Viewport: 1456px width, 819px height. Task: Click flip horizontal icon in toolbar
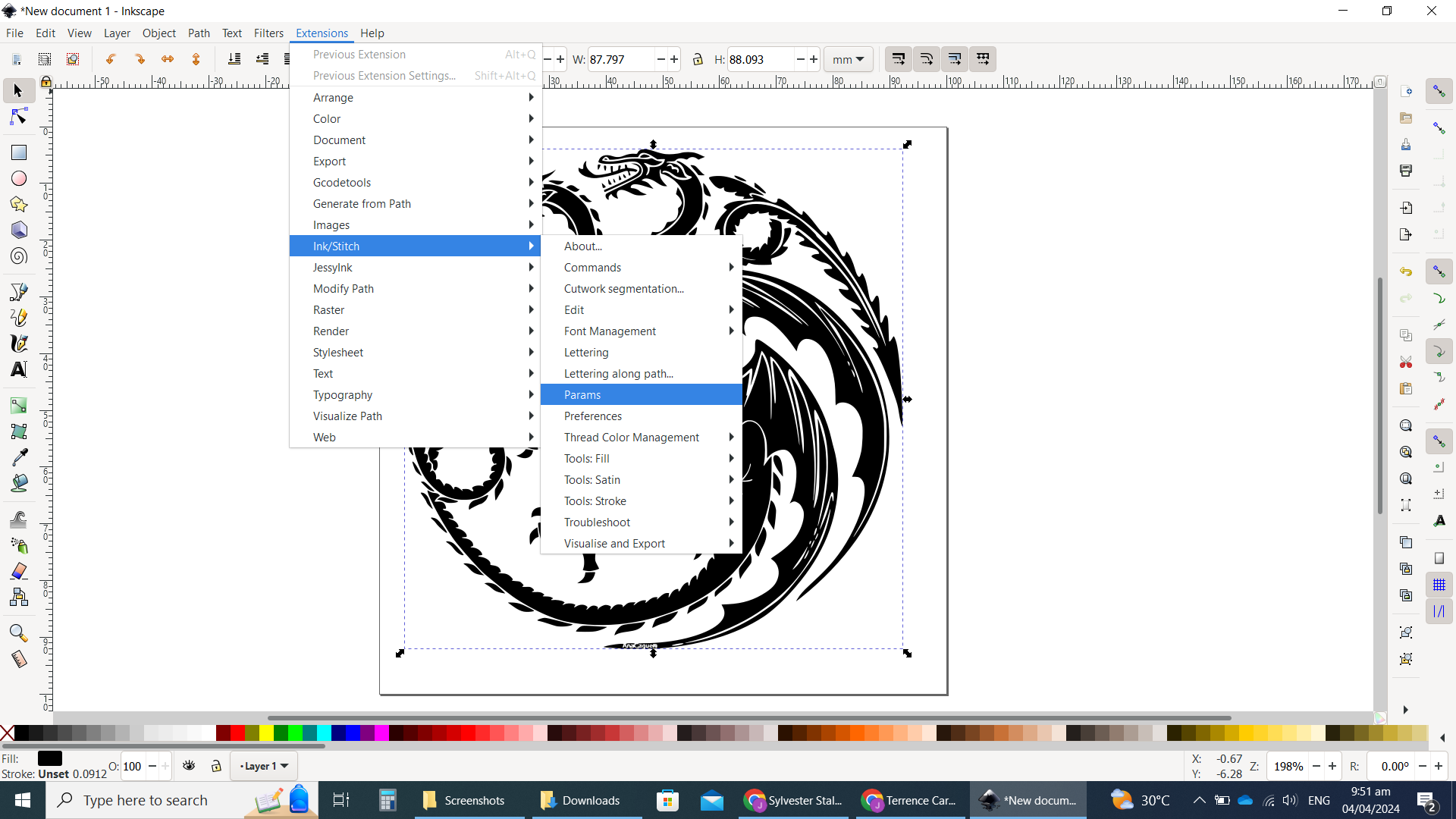[168, 59]
